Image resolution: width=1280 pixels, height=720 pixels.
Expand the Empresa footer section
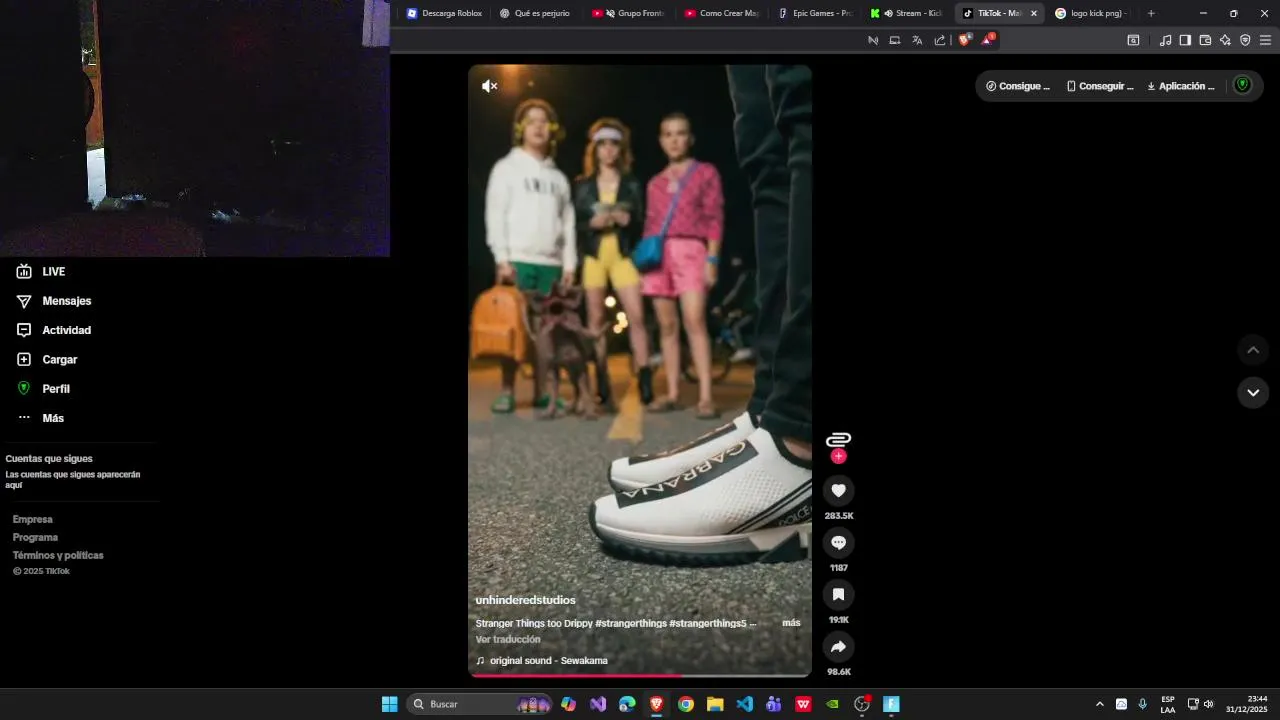tap(33, 519)
